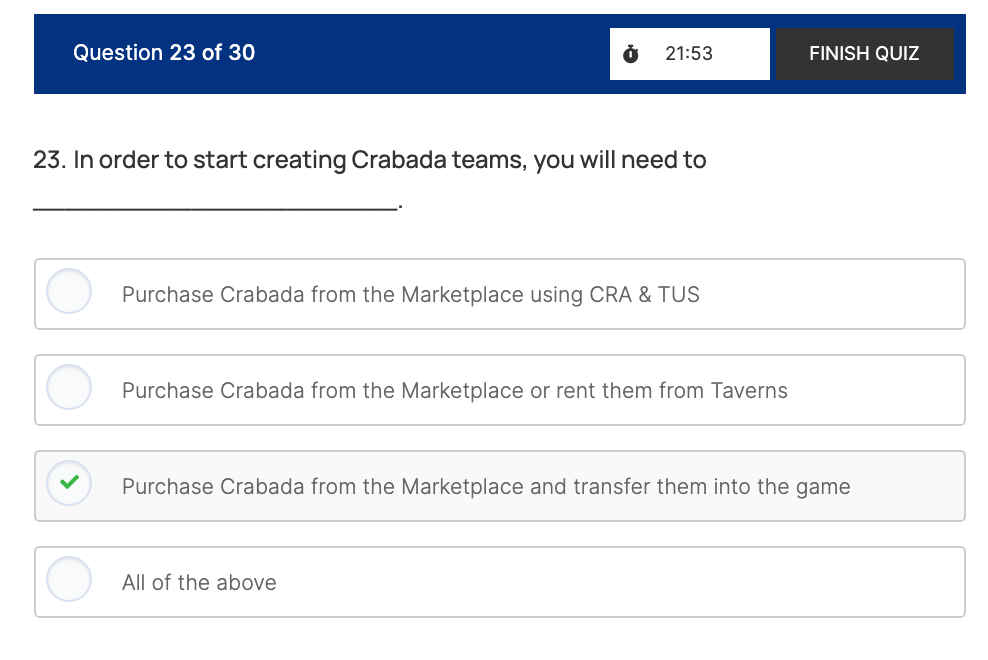Click the stopwatch icon beside the timer
Viewport: 988px width, 660px height.
point(631,54)
